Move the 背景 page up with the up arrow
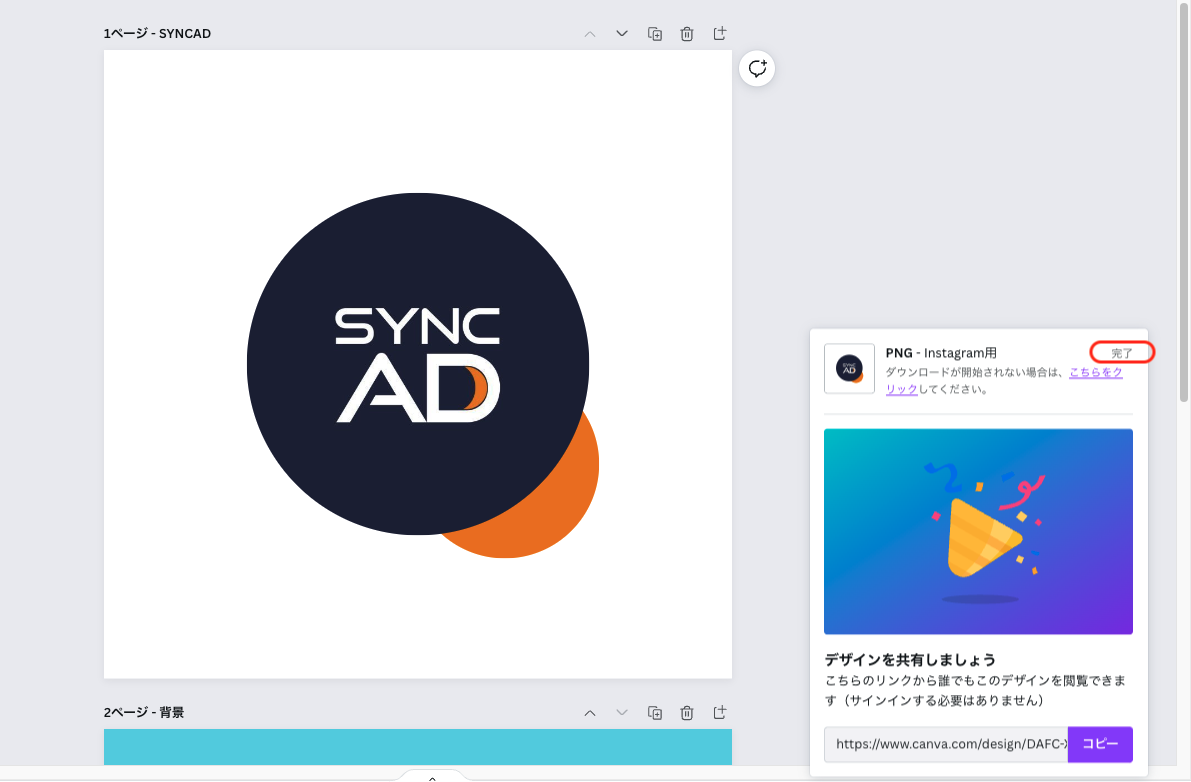Viewport: 1191px width, 782px height. point(590,712)
